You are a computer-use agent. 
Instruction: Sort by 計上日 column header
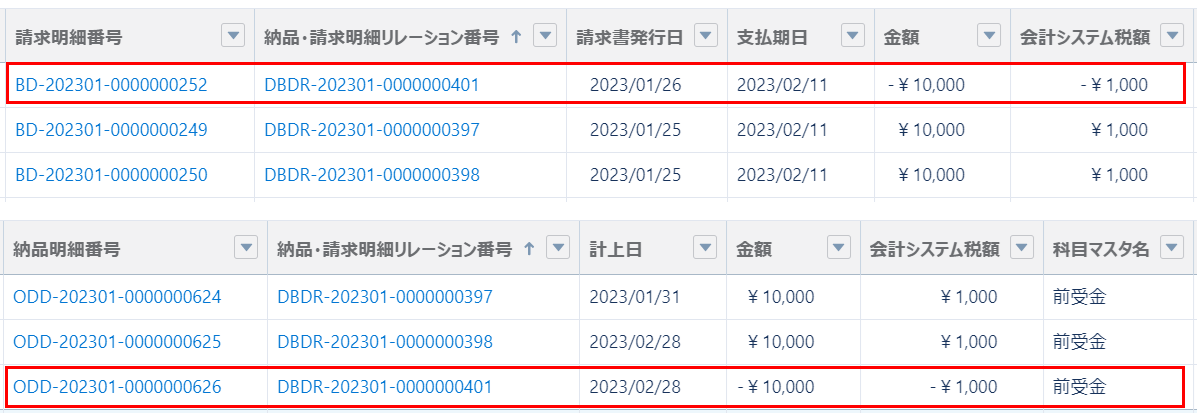[x=616, y=249]
